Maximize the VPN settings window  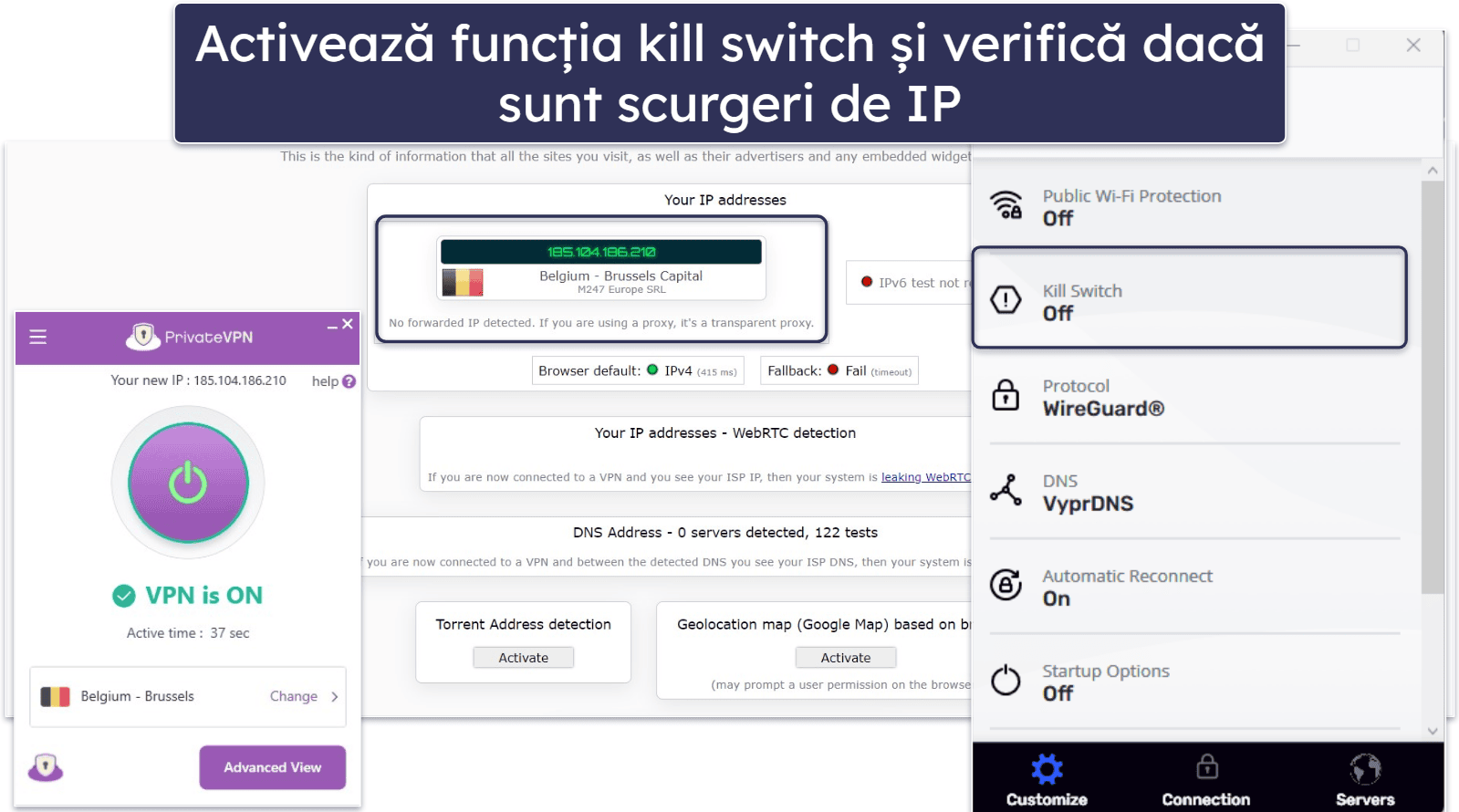click(x=1353, y=45)
